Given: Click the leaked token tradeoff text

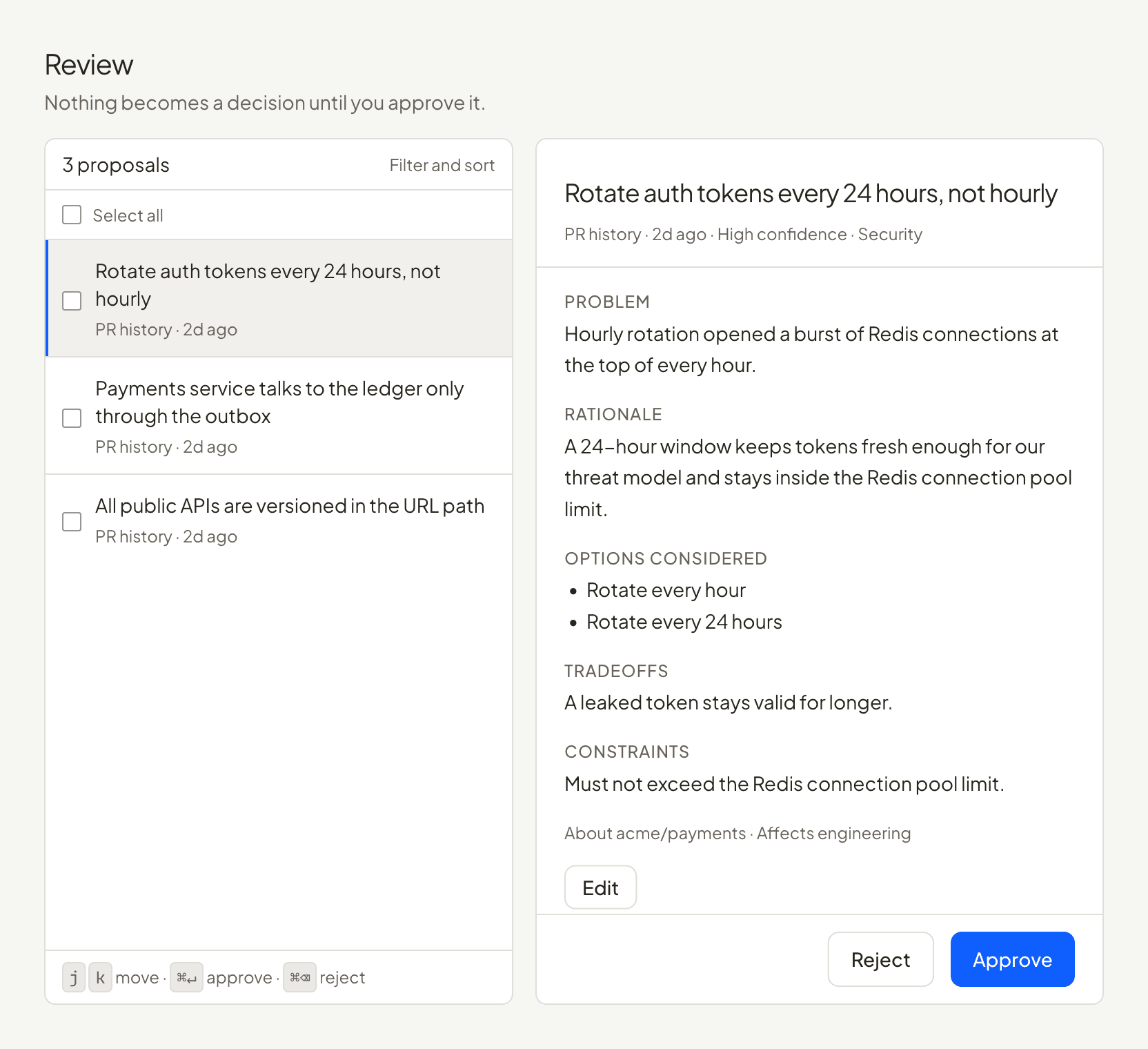Looking at the screenshot, I should (x=729, y=703).
